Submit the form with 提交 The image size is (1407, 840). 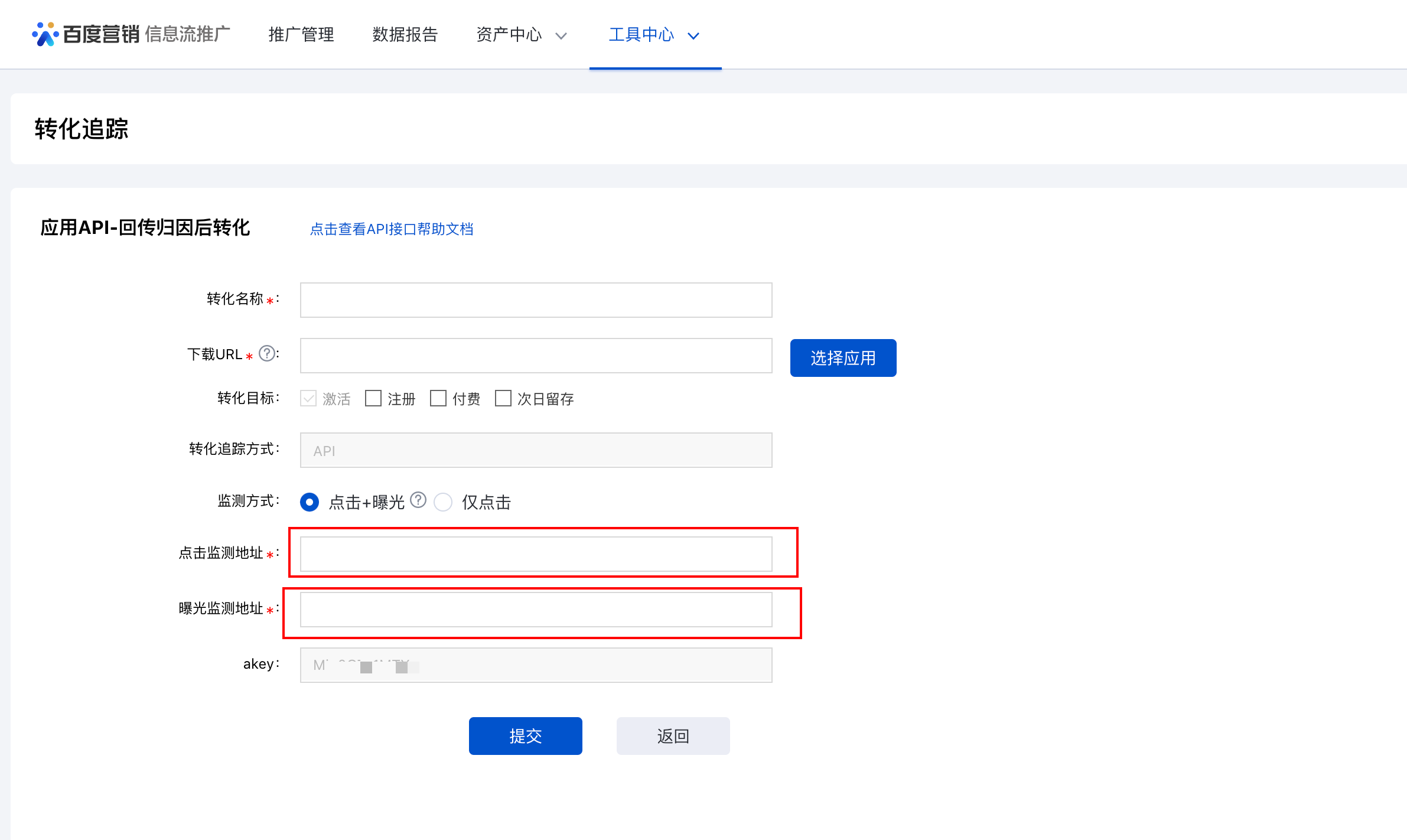tap(525, 735)
